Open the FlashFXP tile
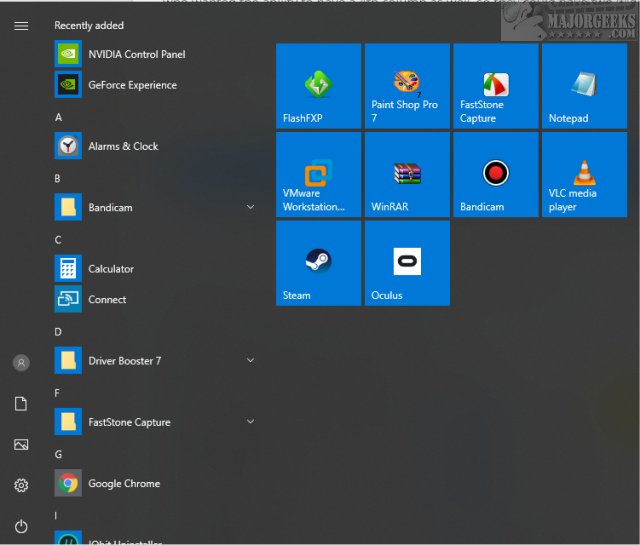Viewport: 640px width, 545px height. (x=318, y=86)
